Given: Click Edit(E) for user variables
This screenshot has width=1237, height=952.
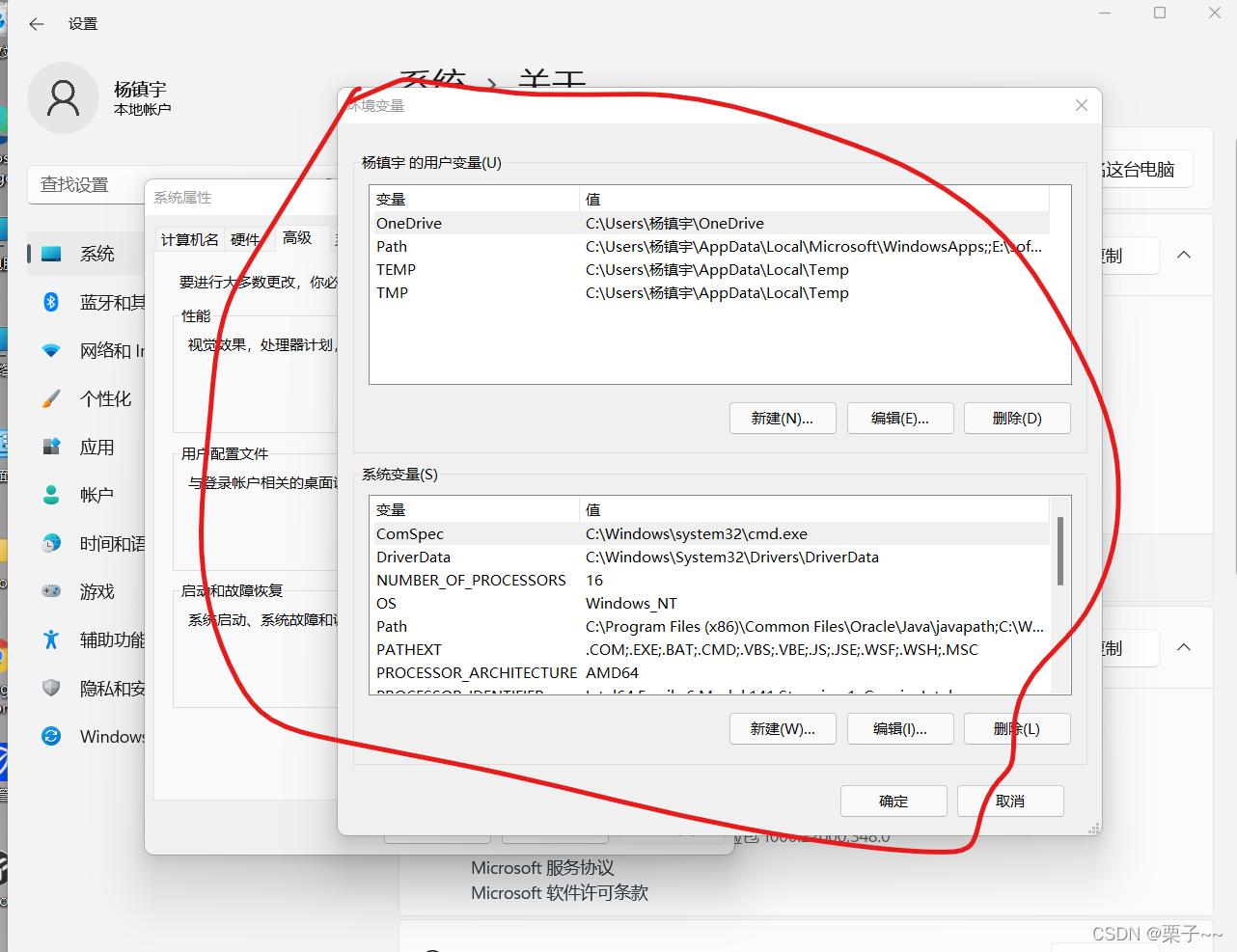Looking at the screenshot, I should pyautogui.click(x=900, y=419).
